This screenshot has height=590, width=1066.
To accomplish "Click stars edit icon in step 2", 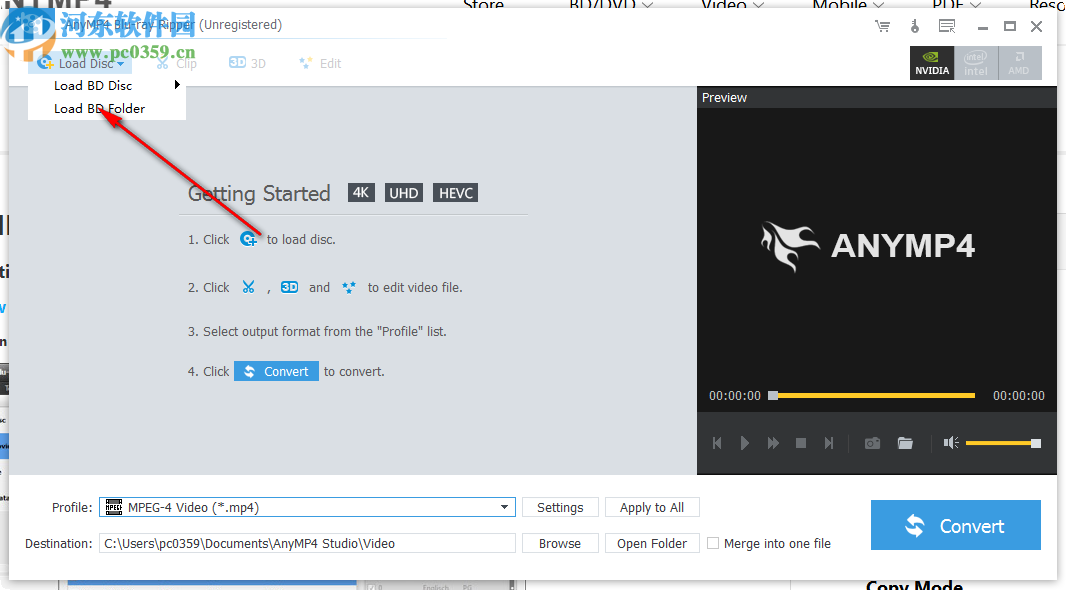I will coord(349,288).
